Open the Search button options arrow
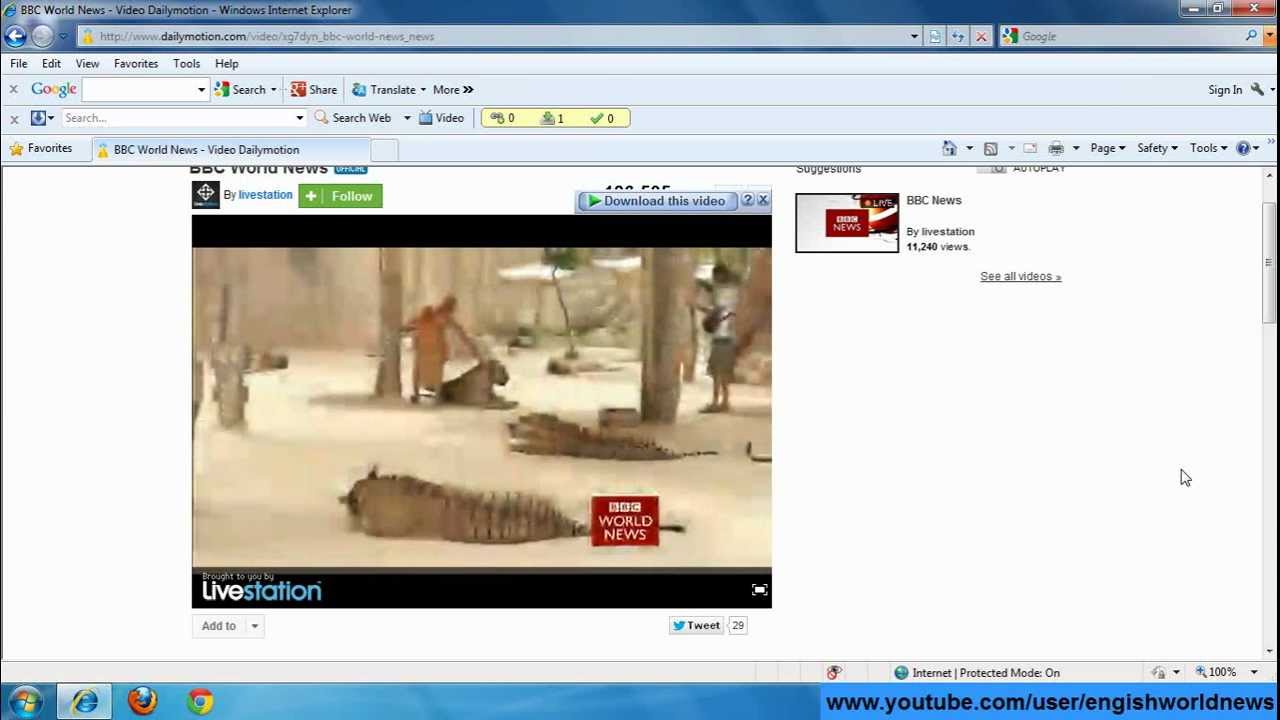Image resolution: width=1280 pixels, height=720 pixels. [x=273, y=90]
